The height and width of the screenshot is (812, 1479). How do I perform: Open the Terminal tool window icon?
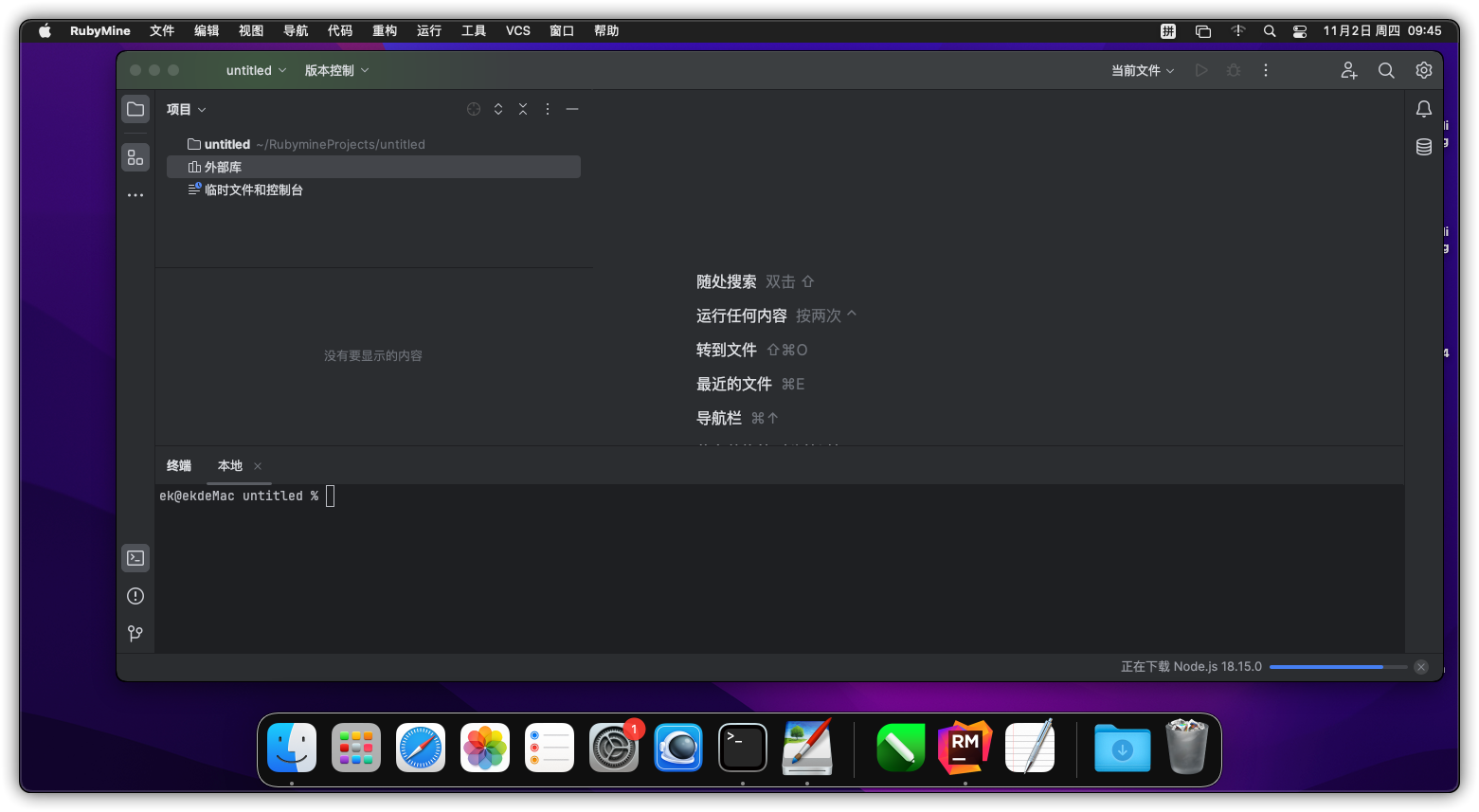135,558
